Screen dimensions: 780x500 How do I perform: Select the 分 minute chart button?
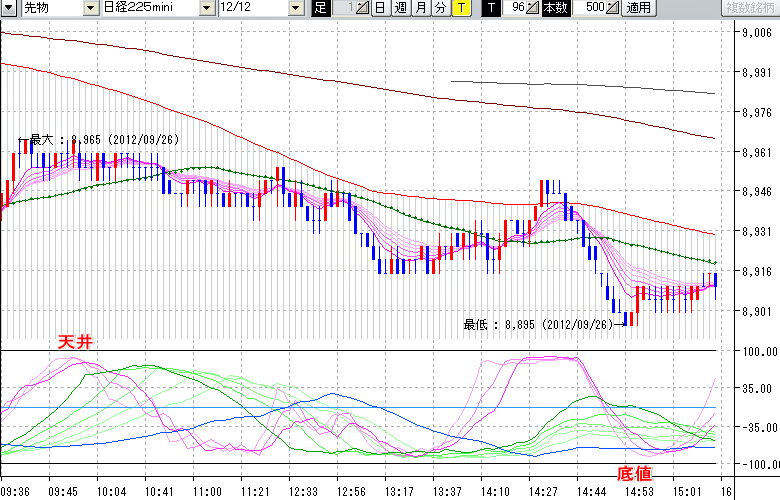coord(439,8)
